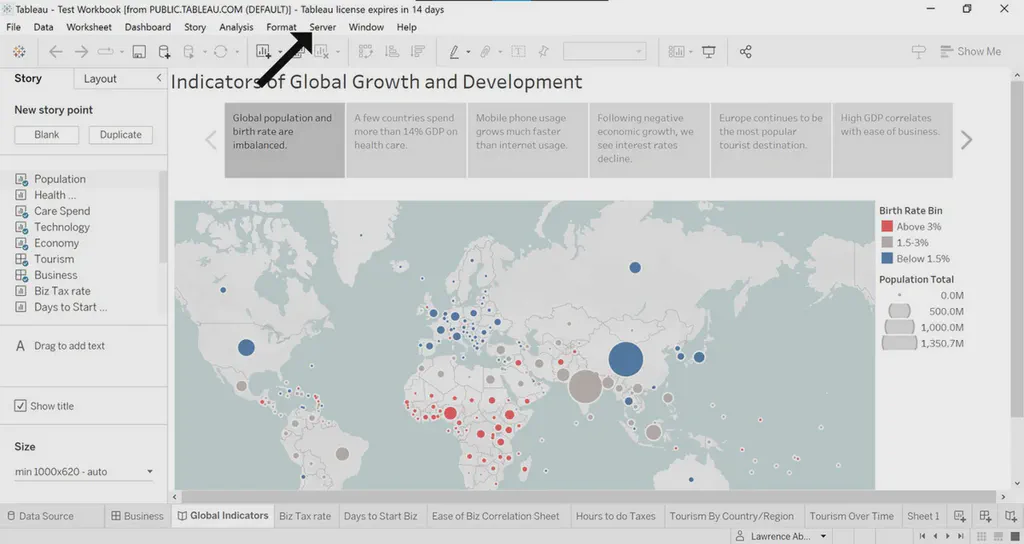
Task: Click the Share workbook icon
Action: pos(745,52)
